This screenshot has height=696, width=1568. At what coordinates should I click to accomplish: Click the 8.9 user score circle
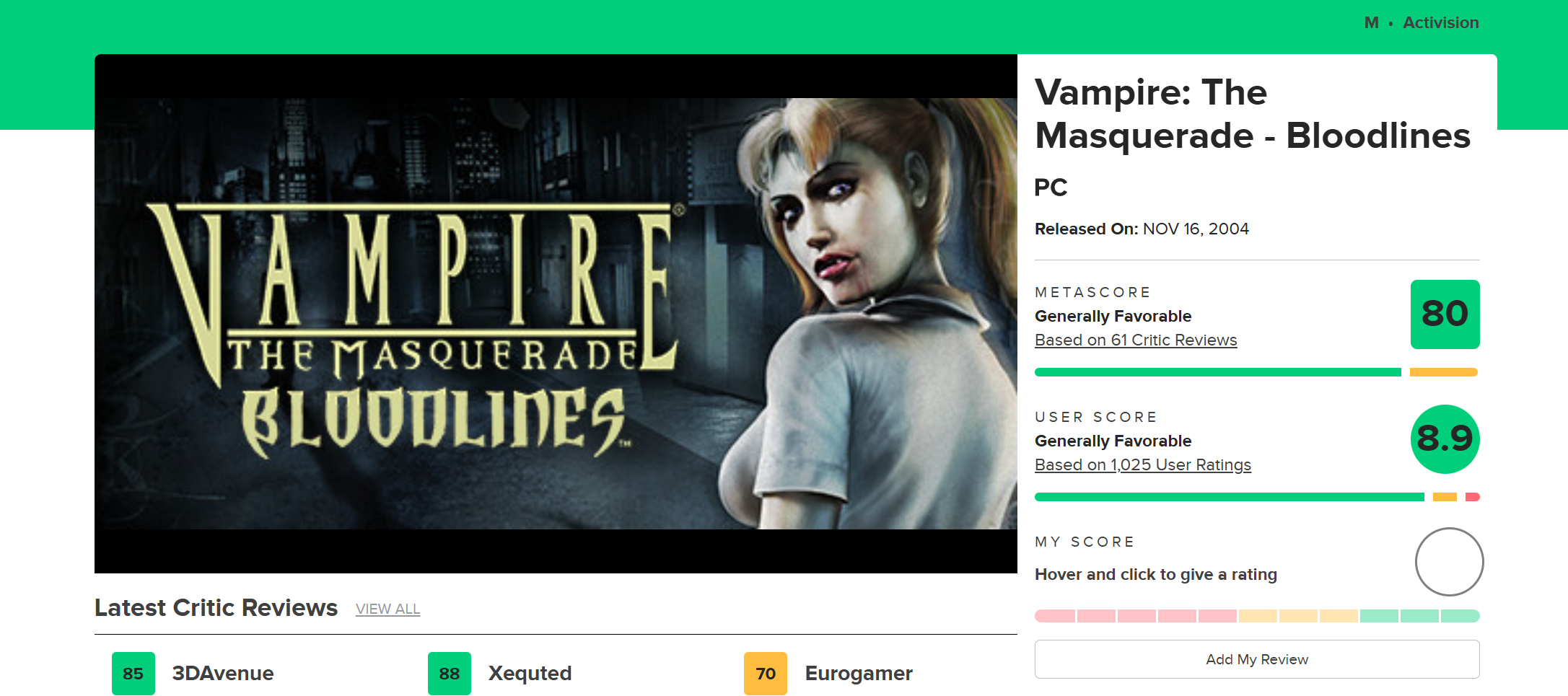point(1445,439)
